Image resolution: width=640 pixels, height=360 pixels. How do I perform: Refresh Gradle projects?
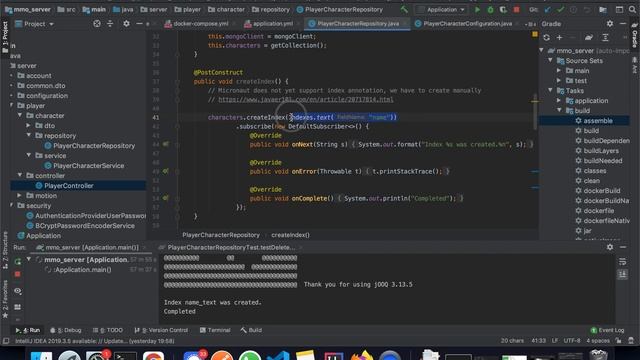pos(546,38)
